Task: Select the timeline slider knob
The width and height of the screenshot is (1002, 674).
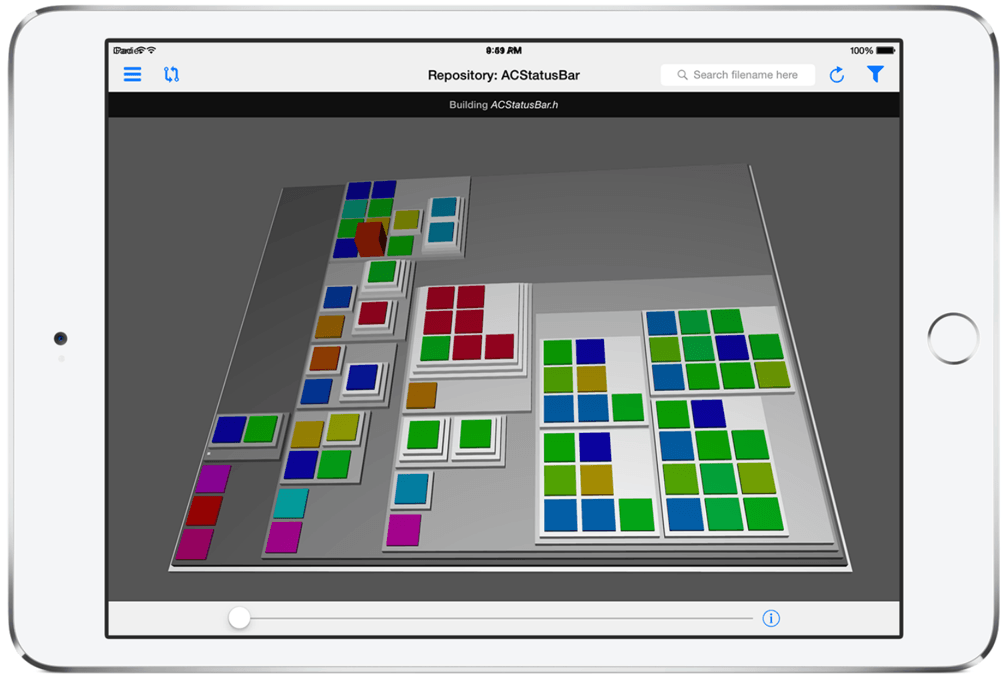Action: click(239, 618)
